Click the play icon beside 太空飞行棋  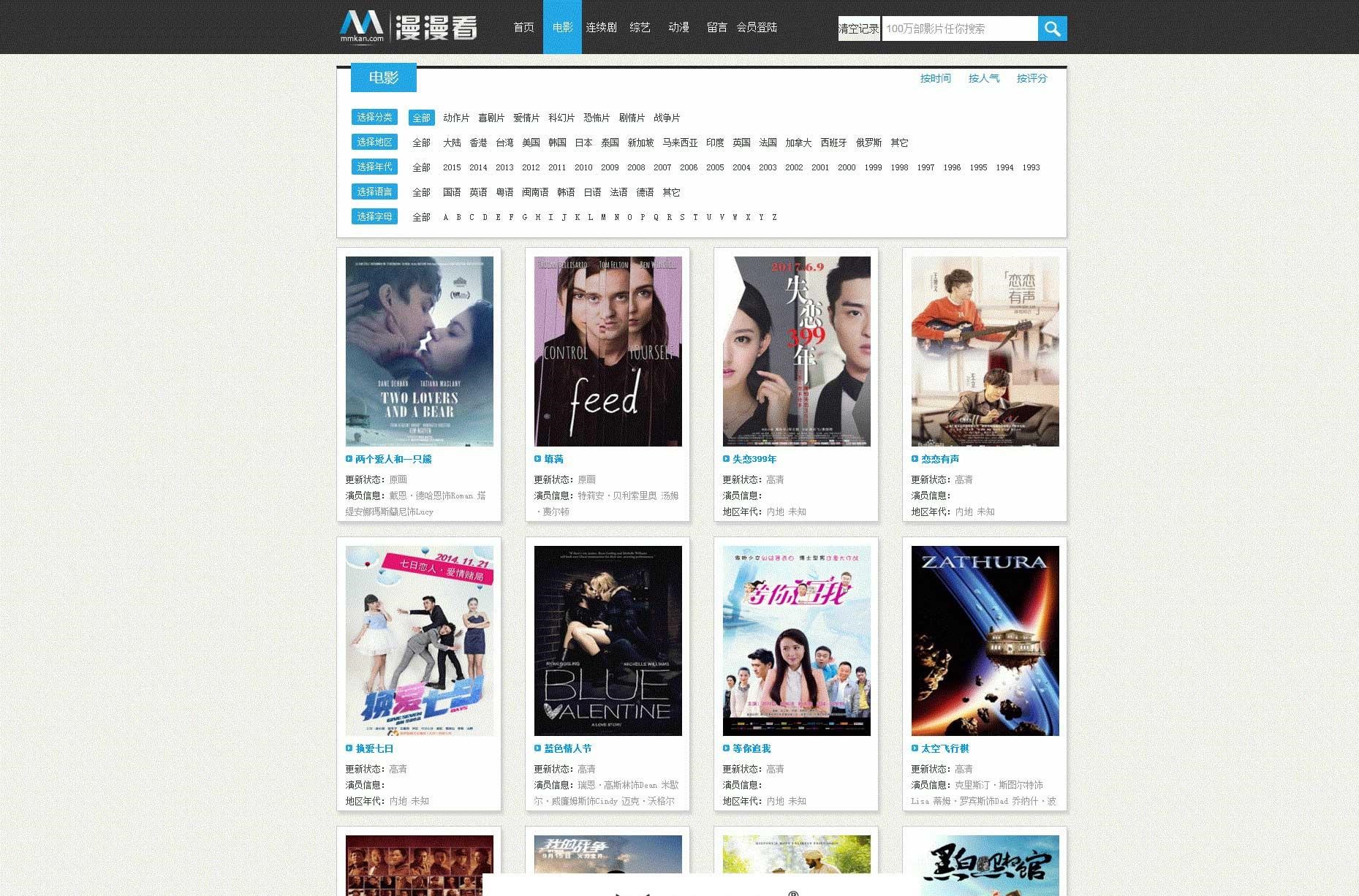pyautogui.click(x=915, y=748)
